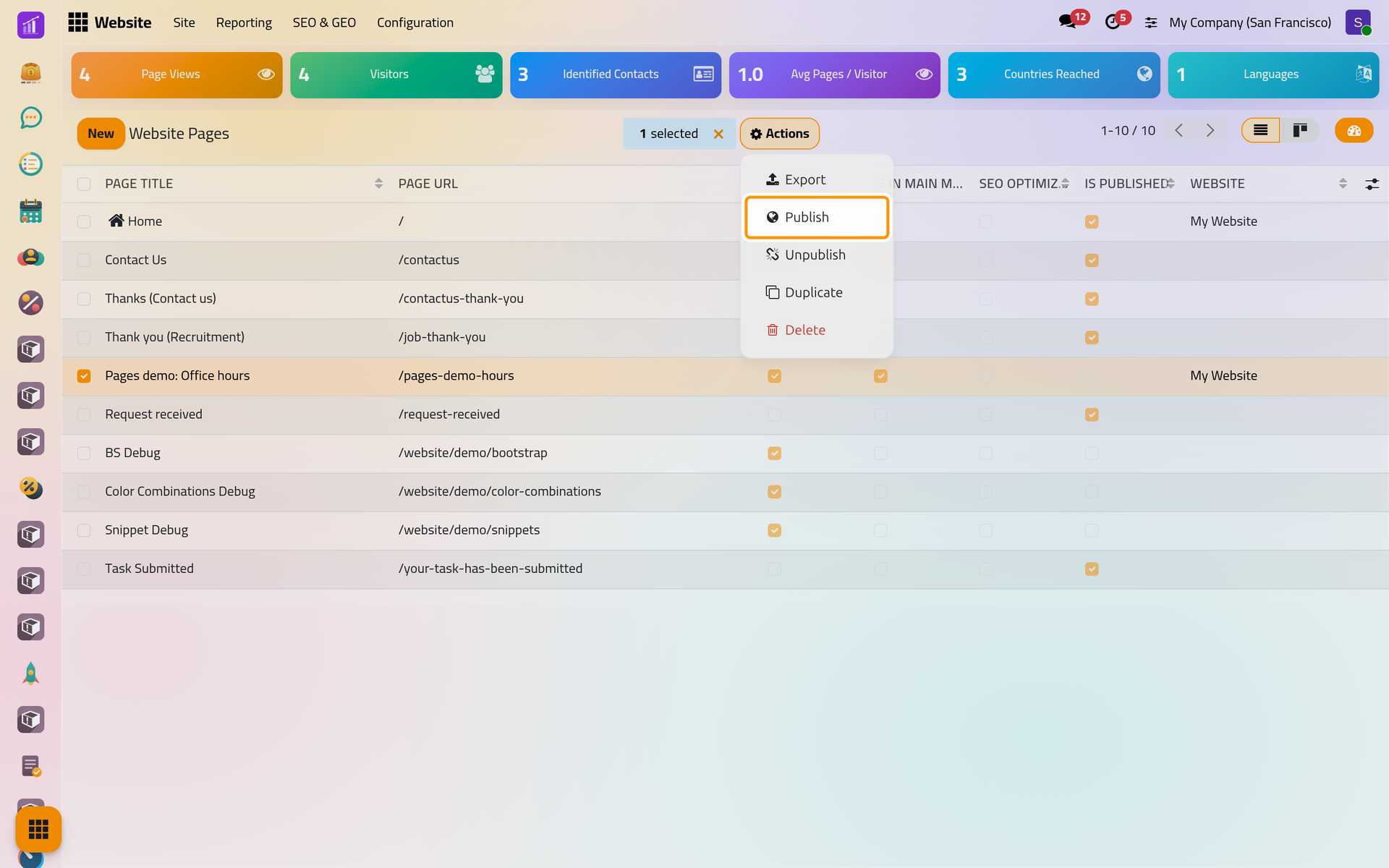Image resolution: width=1389 pixels, height=868 pixels.
Task: Sort by the Page Title column arrows
Action: (x=378, y=184)
